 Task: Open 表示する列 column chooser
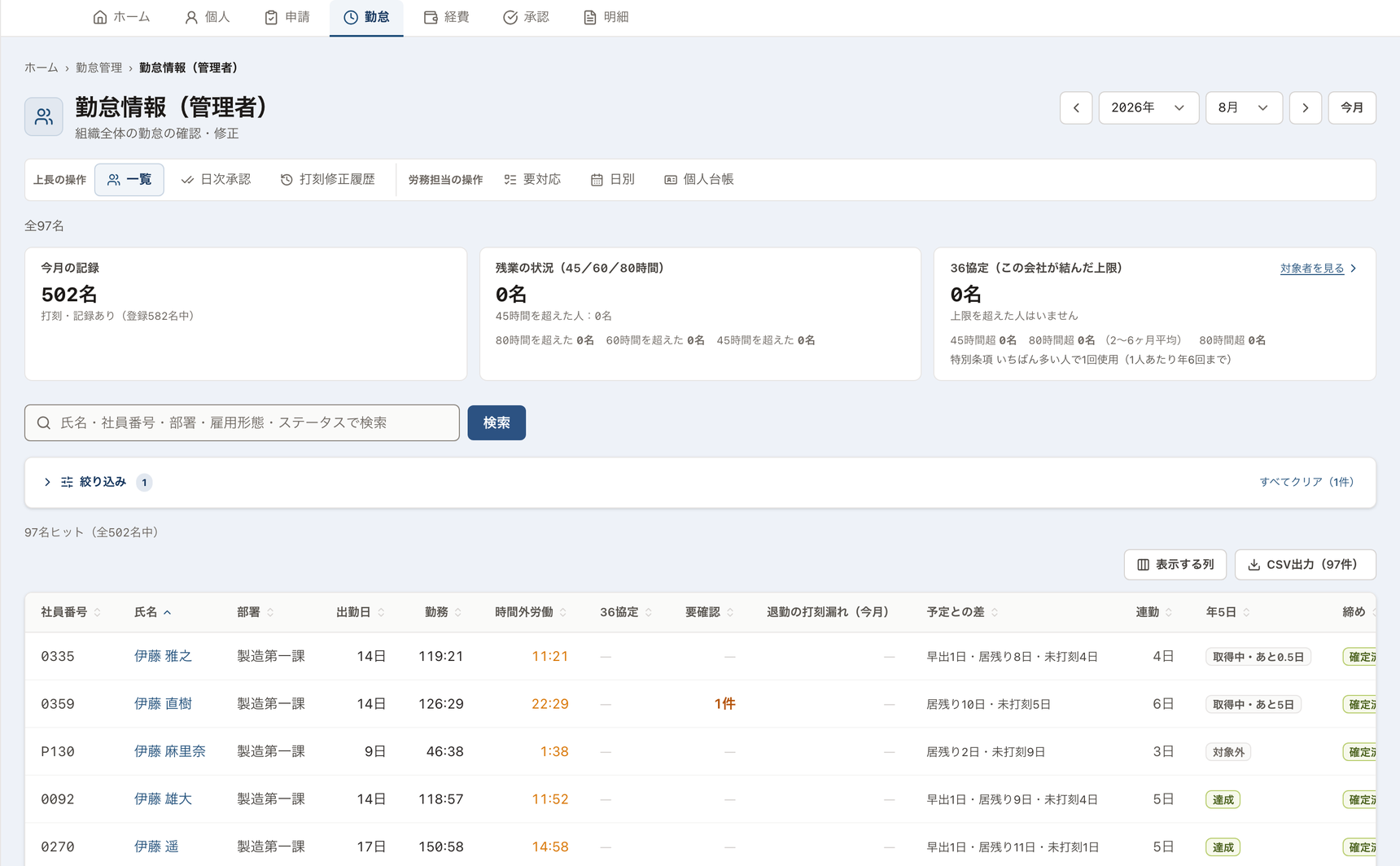pos(1175,564)
